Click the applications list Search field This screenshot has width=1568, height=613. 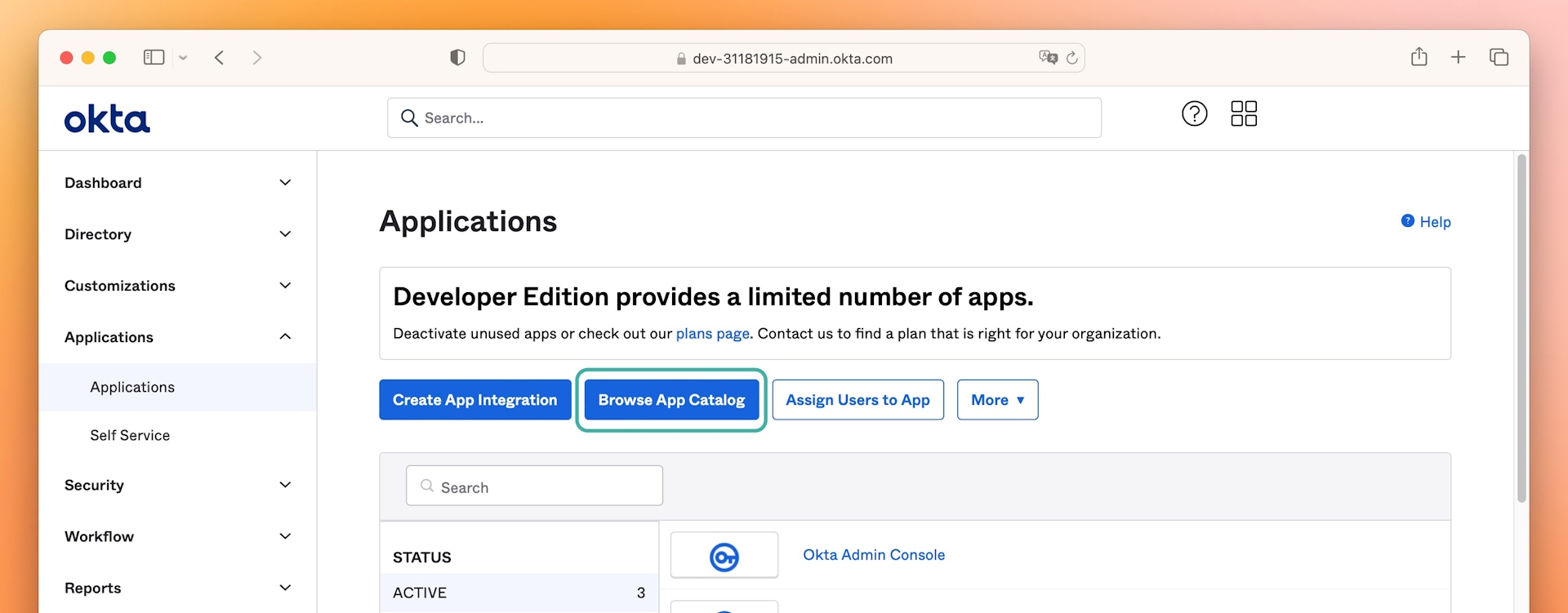[x=534, y=486]
